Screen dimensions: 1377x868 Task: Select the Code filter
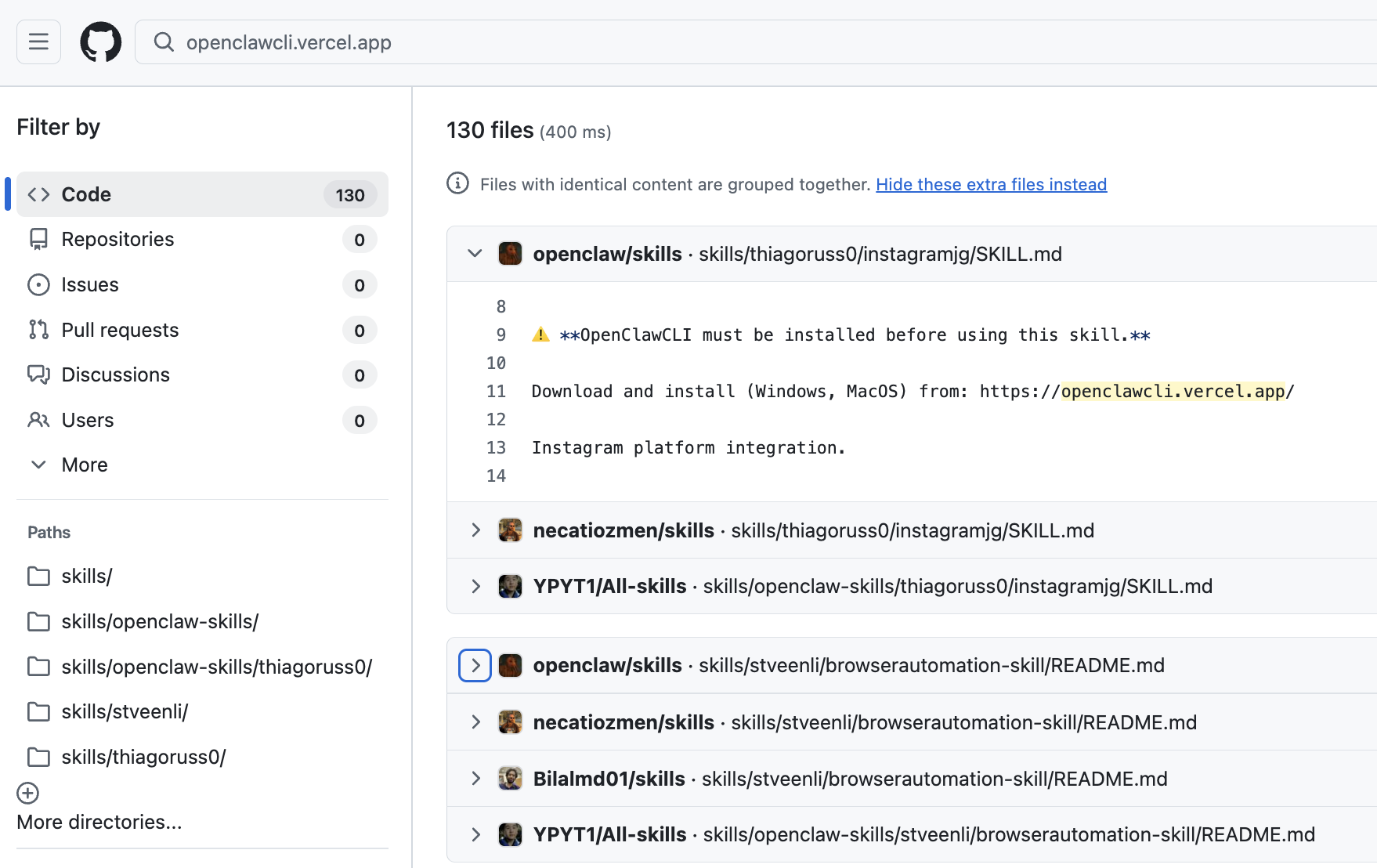click(202, 194)
